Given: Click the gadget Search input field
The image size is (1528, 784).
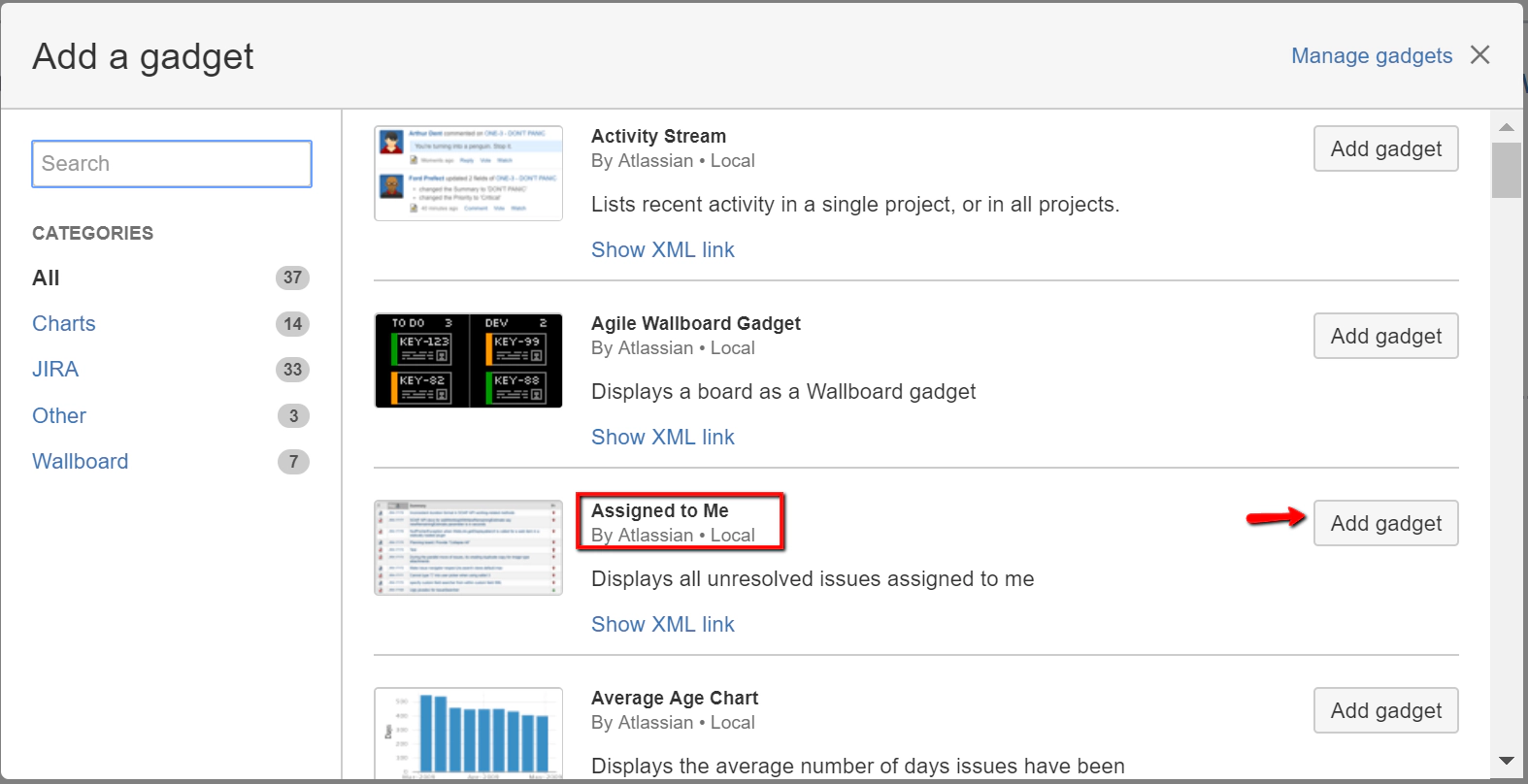Looking at the screenshot, I should coord(172,164).
